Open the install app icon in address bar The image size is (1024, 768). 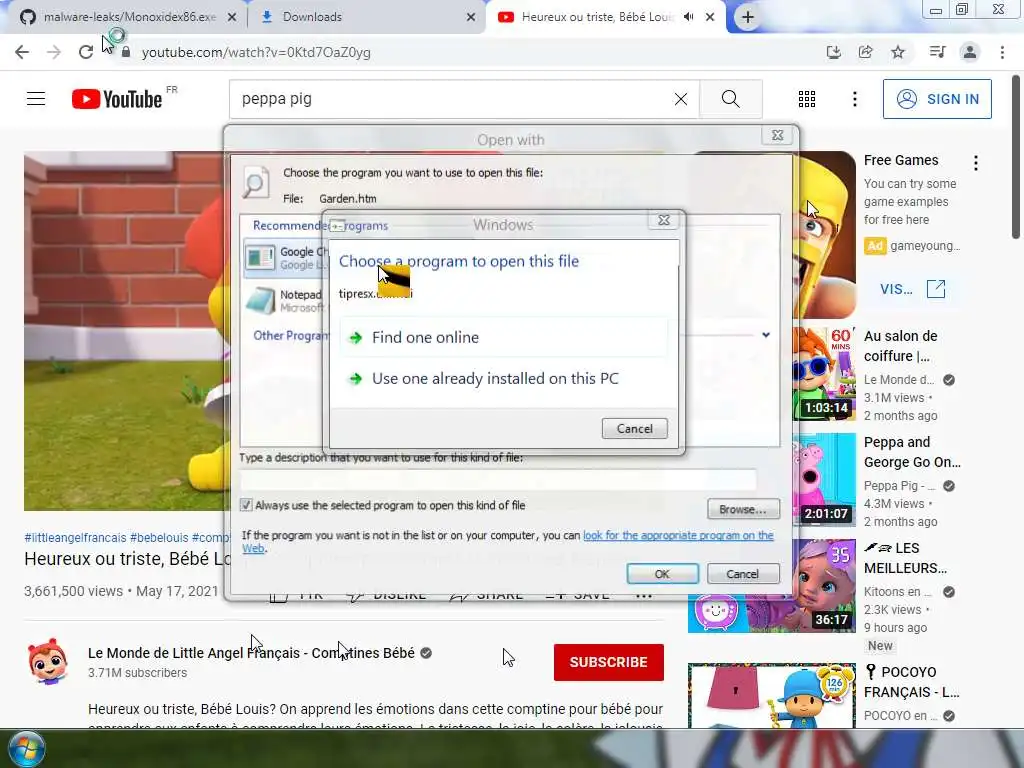click(833, 52)
